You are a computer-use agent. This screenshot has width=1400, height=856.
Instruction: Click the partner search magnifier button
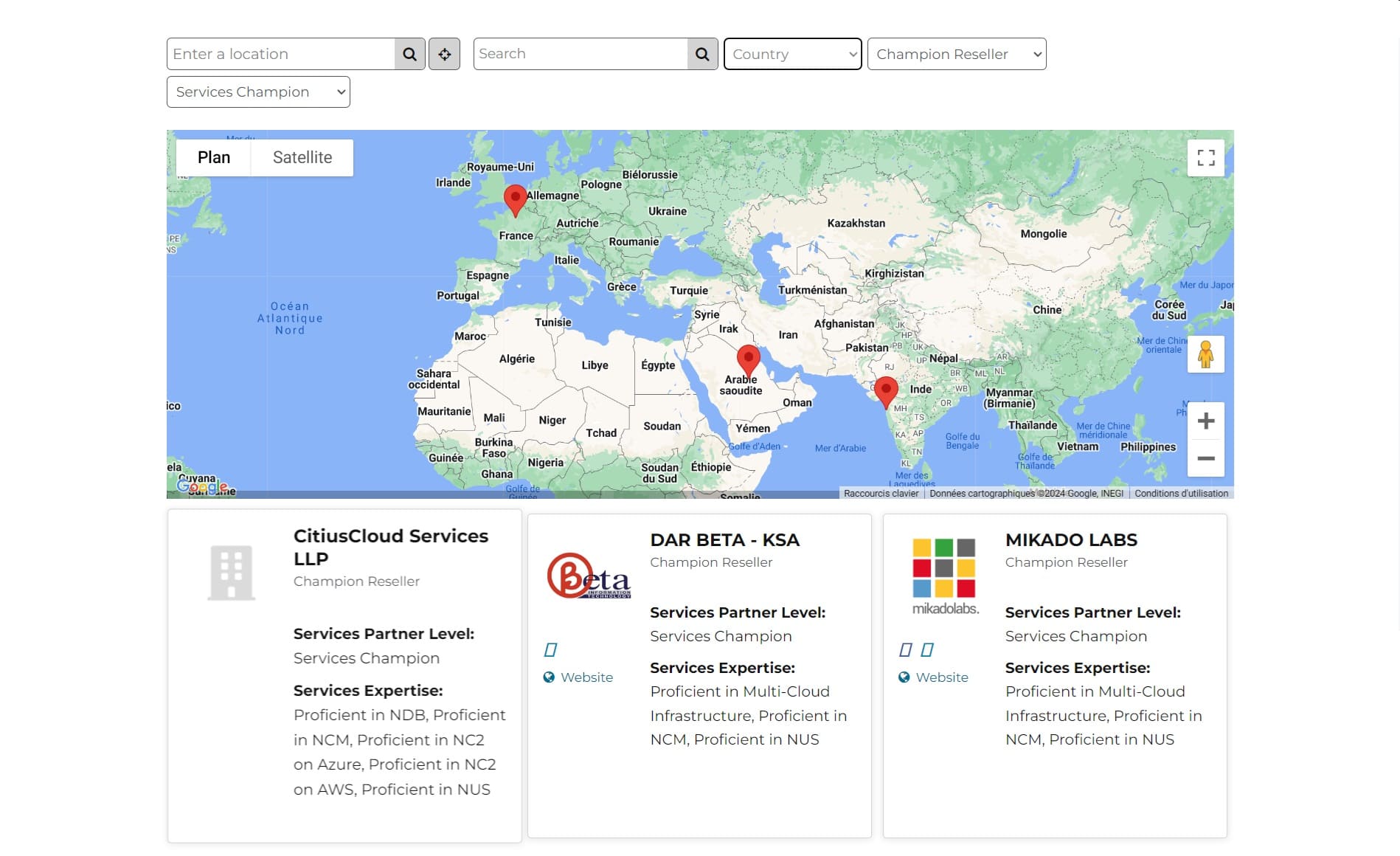(703, 54)
